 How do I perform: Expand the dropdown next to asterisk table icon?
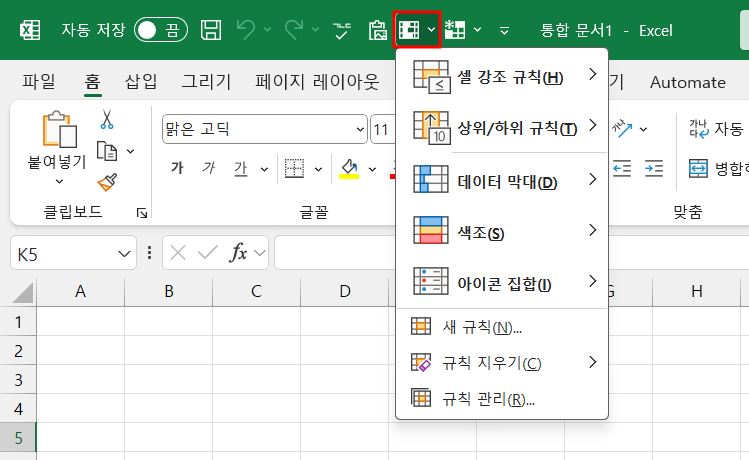pyautogui.click(x=477, y=30)
